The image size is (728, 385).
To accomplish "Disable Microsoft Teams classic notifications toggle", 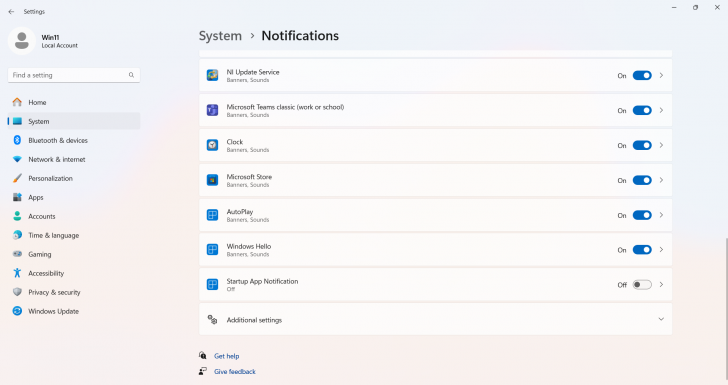I will [x=642, y=111].
